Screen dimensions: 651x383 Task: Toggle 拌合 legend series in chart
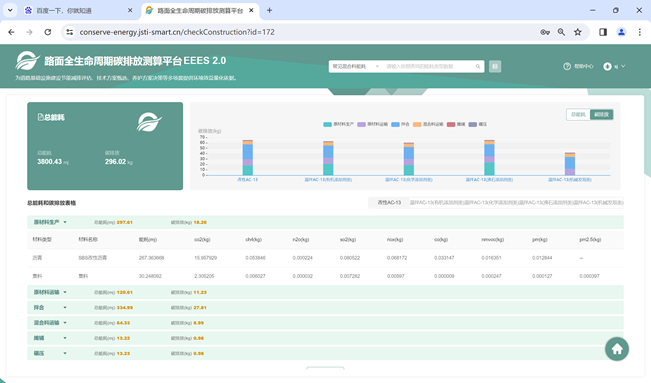point(400,124)
